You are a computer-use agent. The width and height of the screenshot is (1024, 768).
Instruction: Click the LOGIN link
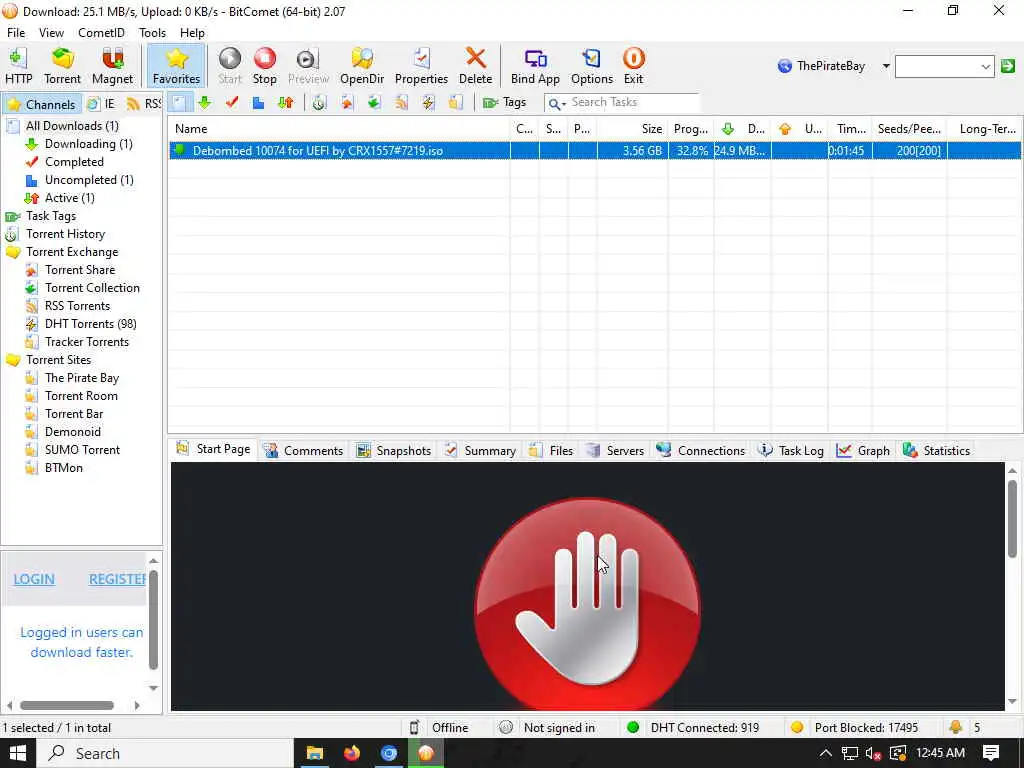[34, 579]
